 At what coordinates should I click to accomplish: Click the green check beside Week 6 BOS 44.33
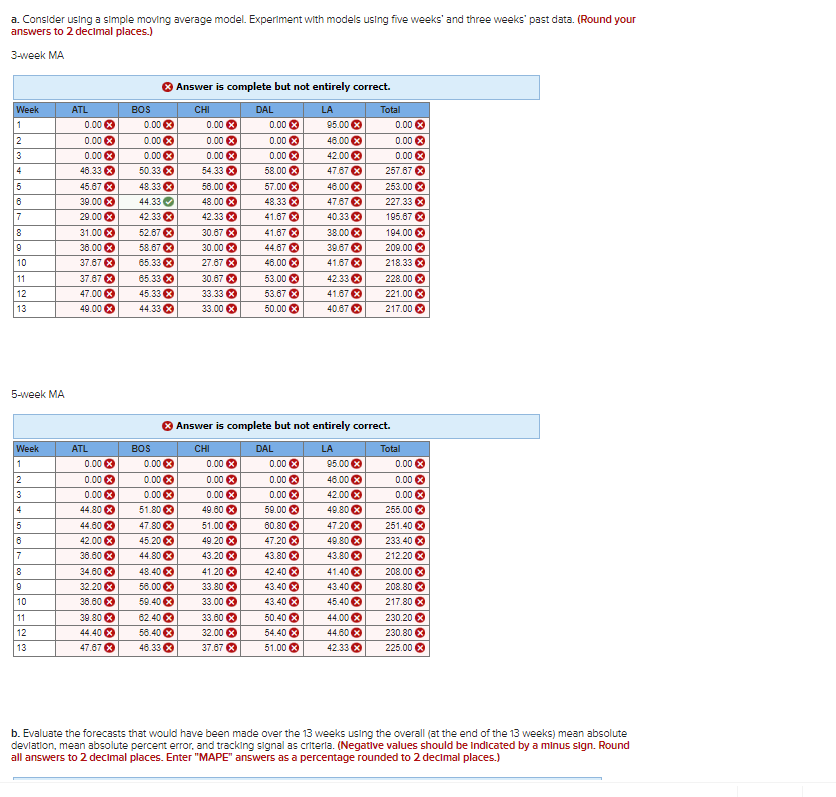170,204
